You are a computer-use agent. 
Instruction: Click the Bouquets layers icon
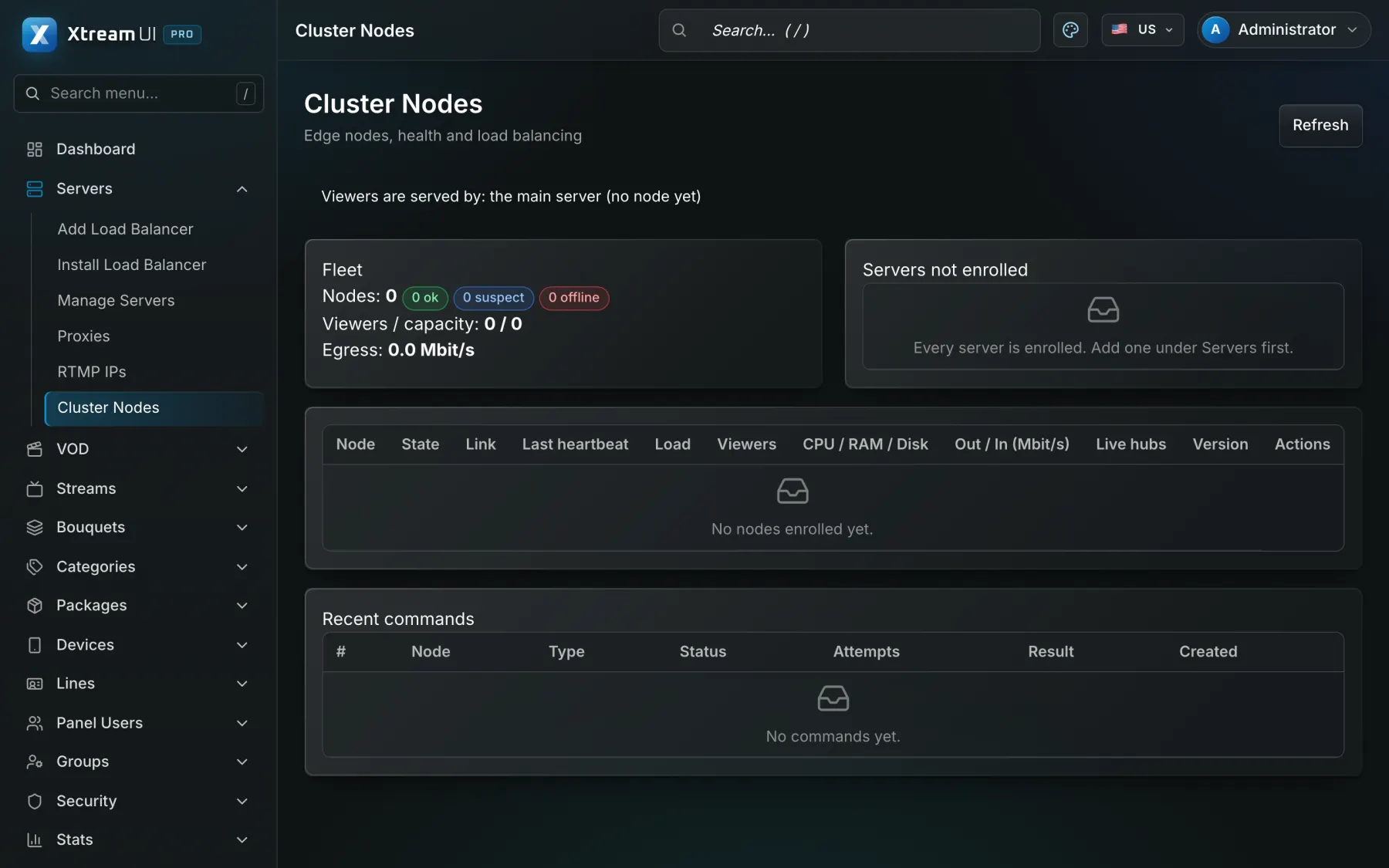(x=35, y=528)
